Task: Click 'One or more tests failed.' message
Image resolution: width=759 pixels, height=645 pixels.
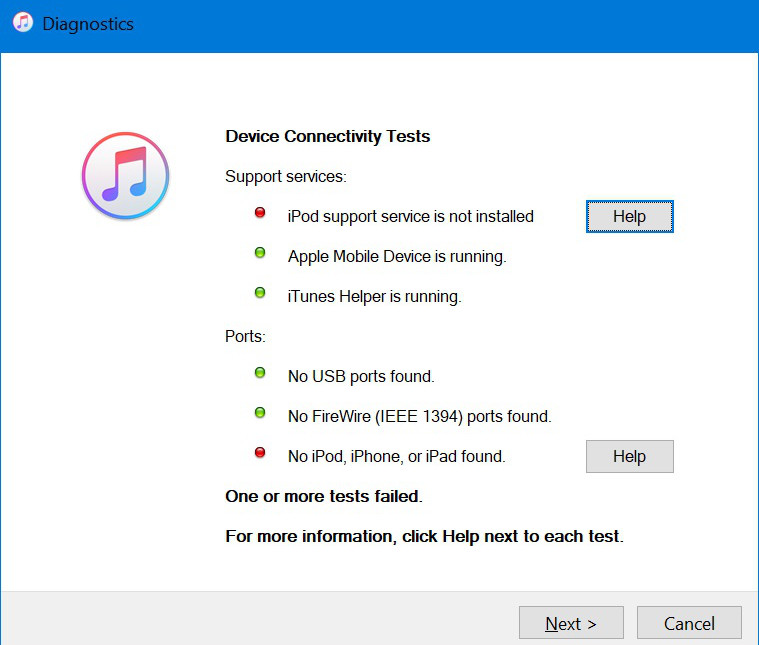Action: [324, 496]
